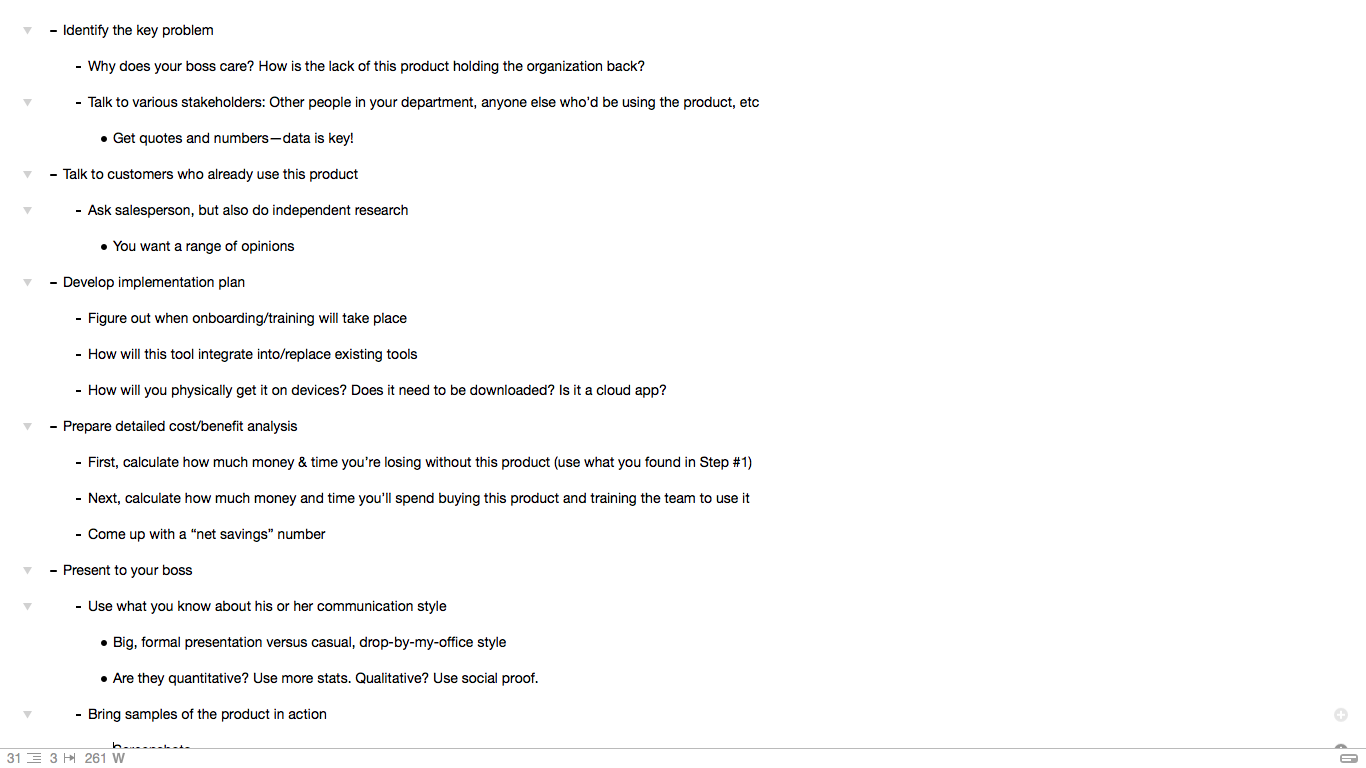Screen dimensions: 1366x768
Task: Click the panel toggle icon in status bar corner
Action: pyautogui.click(x=1348, y=759)
